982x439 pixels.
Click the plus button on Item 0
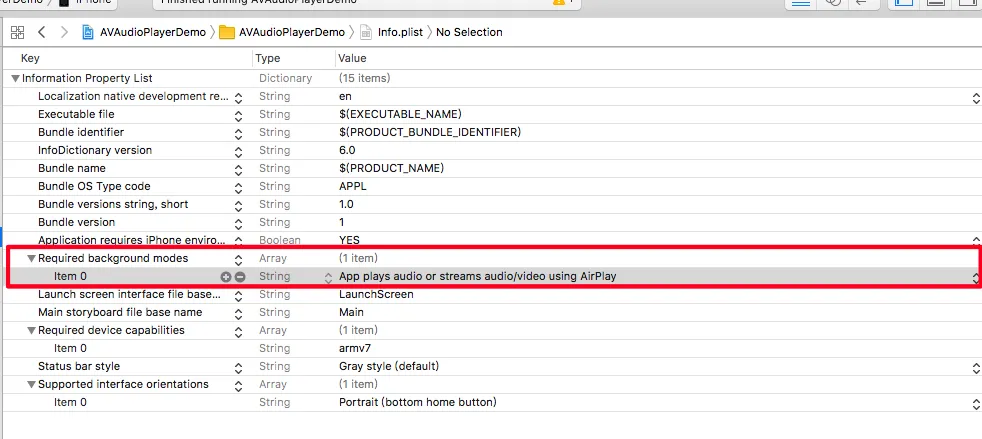pos(226,277)
